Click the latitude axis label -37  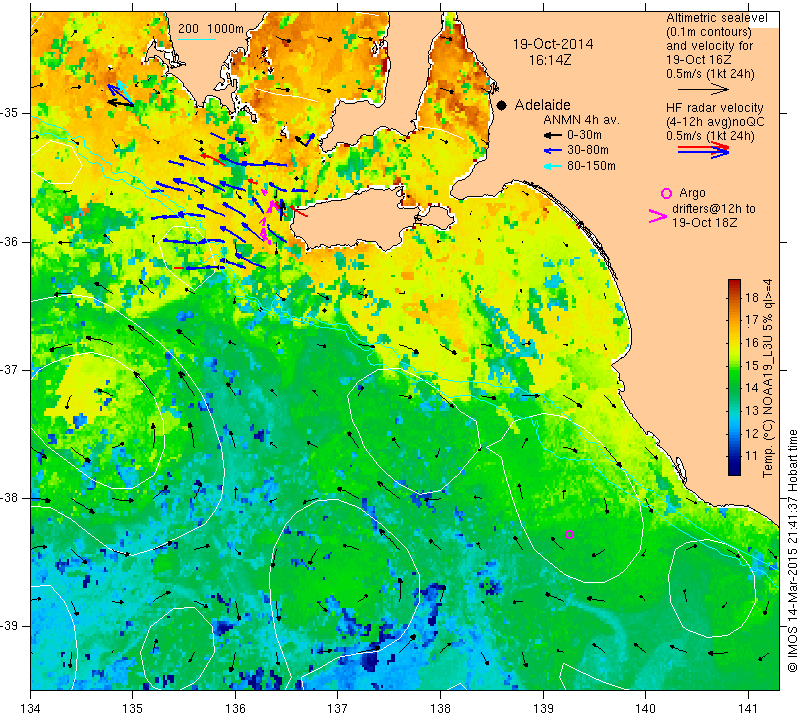(11, 369)
